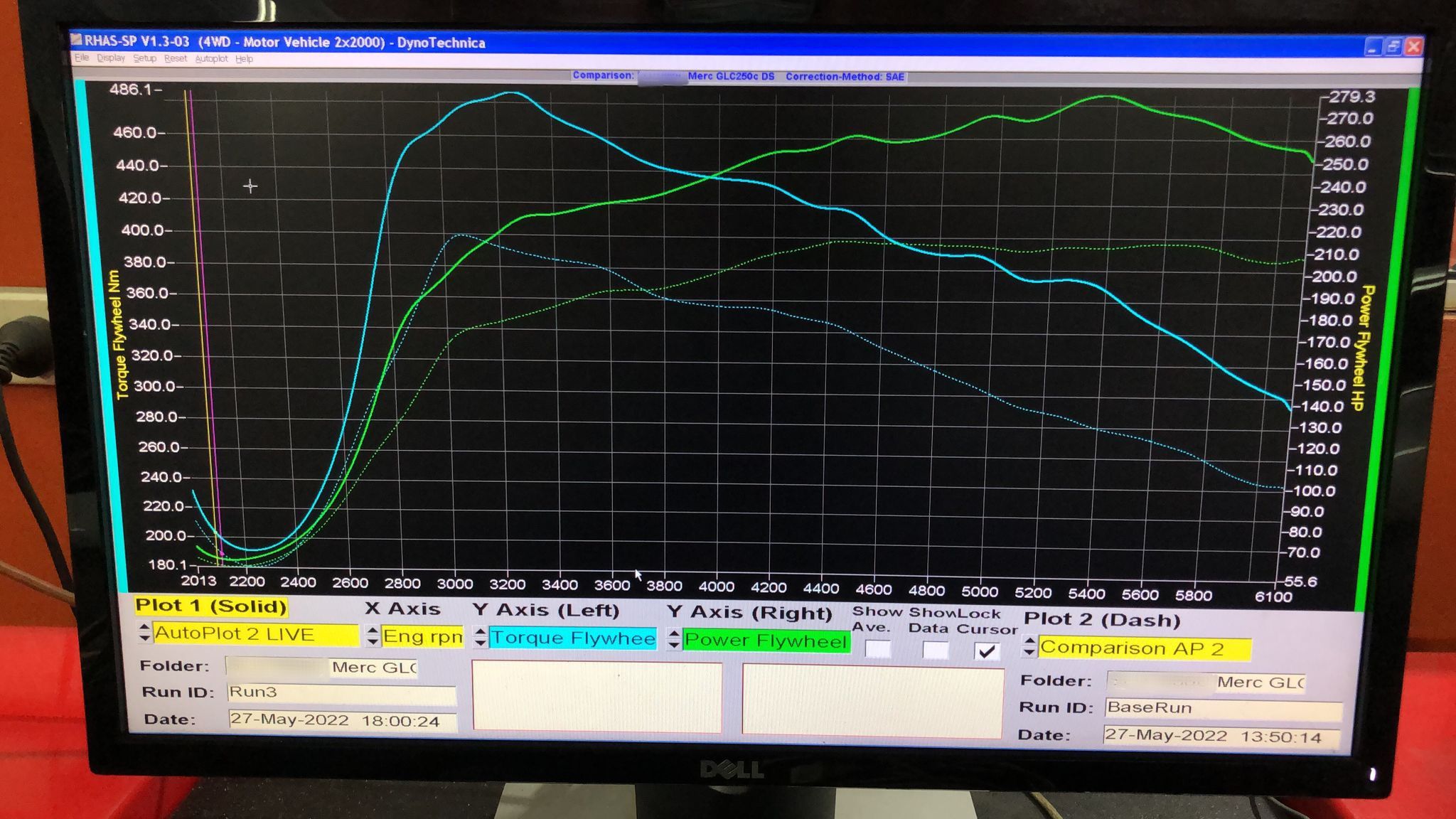Select the Torque Flywheel axis field

click(x=572, y=638)
